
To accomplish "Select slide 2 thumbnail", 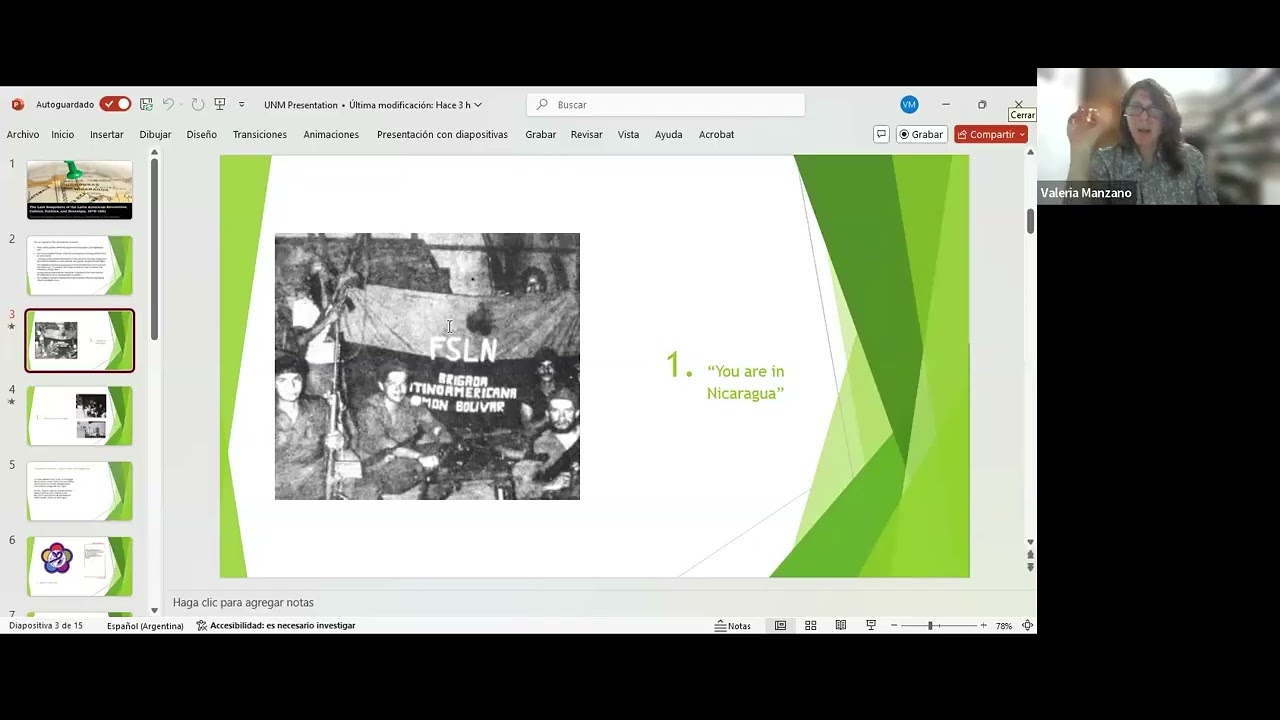I will pyautogui.click(x=80, y=265).
